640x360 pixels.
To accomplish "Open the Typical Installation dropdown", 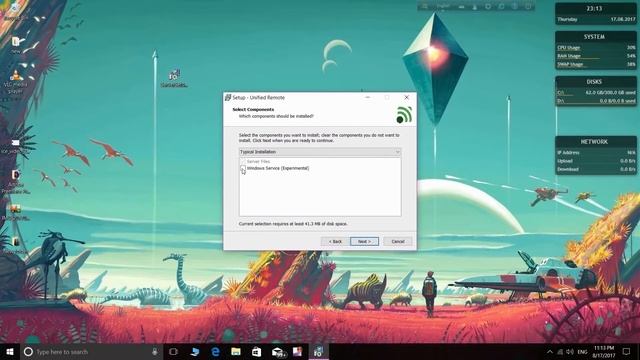I will 320,152.
